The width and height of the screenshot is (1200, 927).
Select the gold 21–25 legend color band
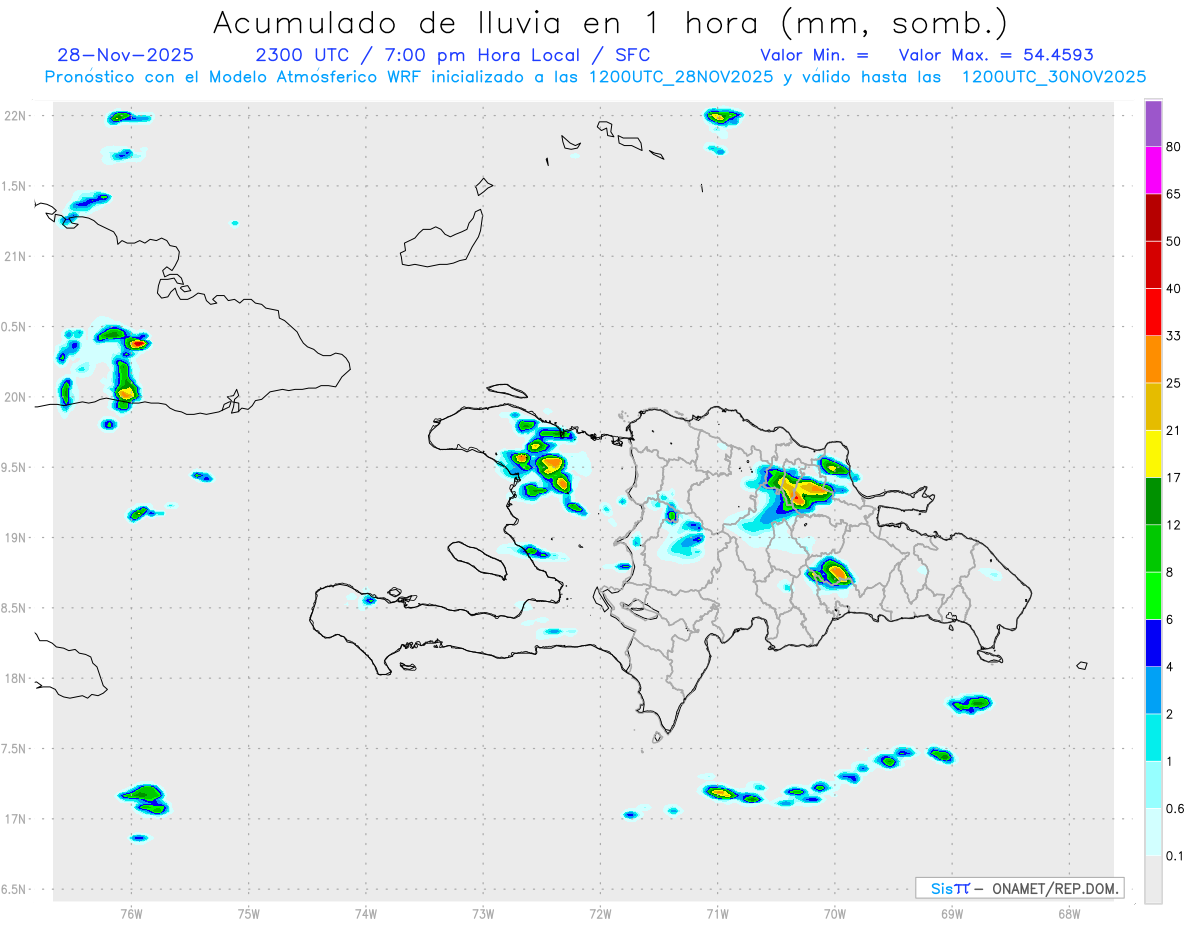click(x=1153, y=406)
